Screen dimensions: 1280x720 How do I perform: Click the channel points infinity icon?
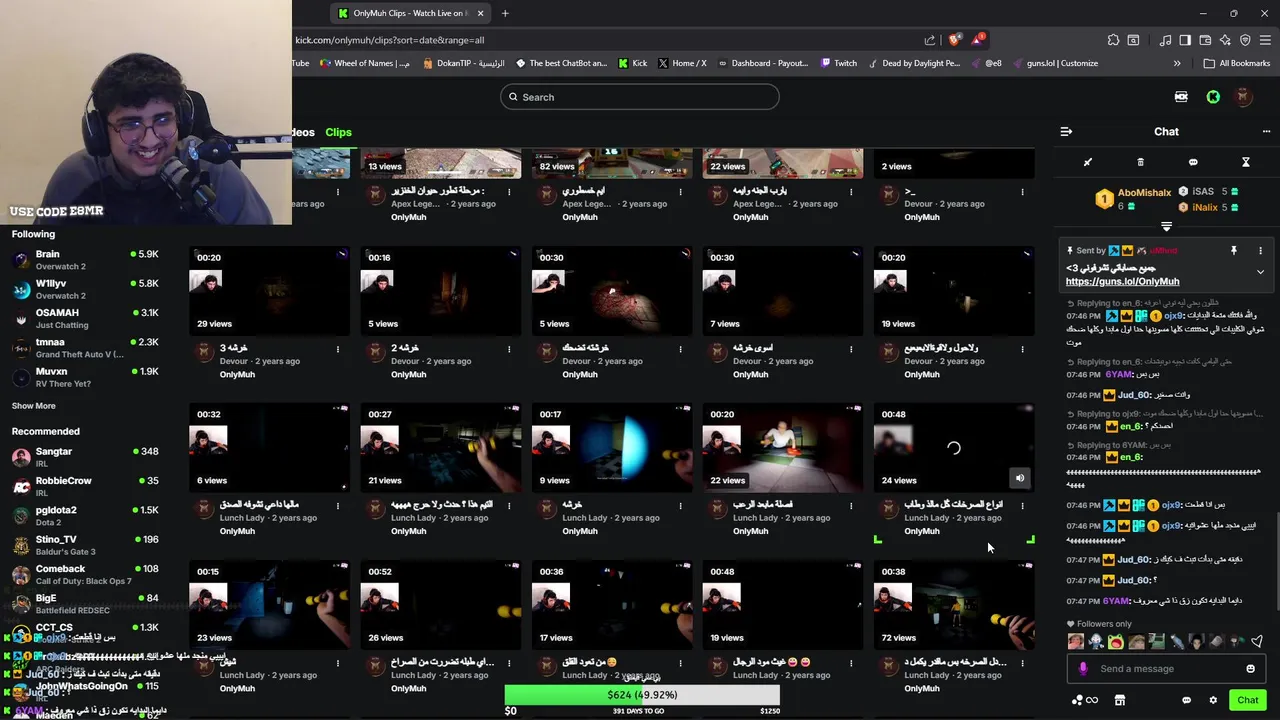tap(1086, 700)
